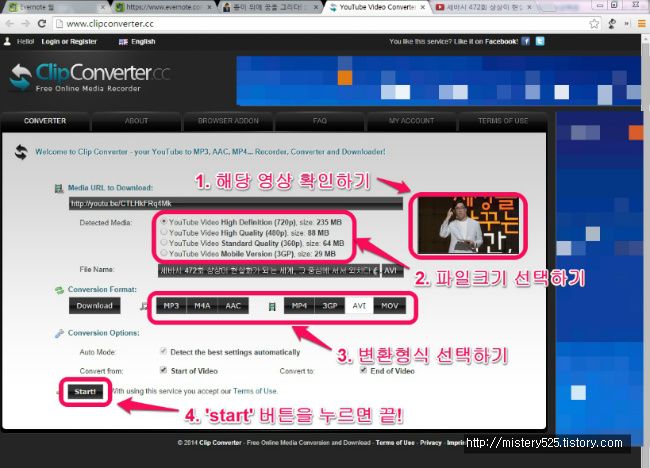Close the YouTube Video Converter tab
This screenshot has width=650, height=468.
click(423, 7)
